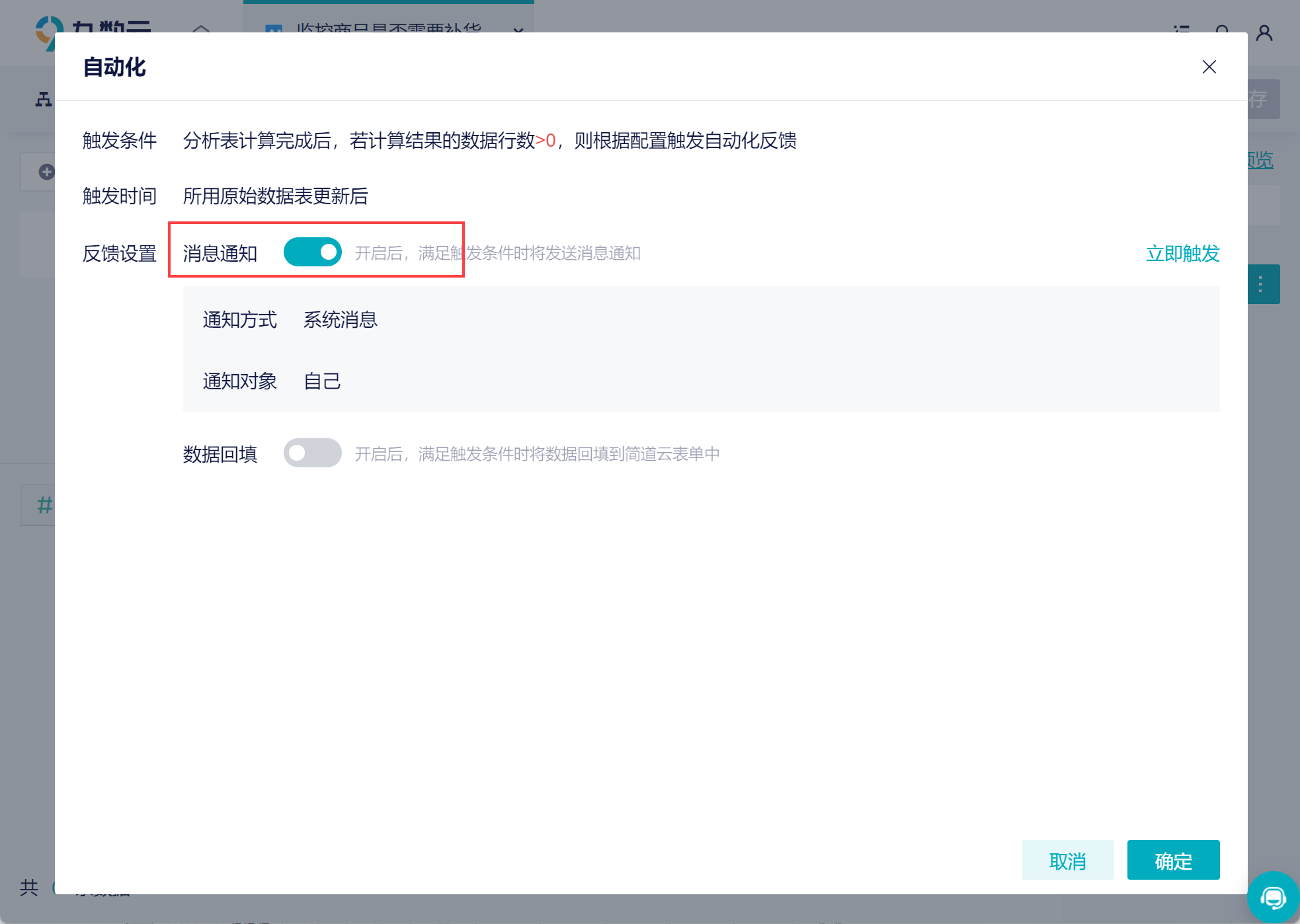Turn off the 消息通知 toggle
The height and width of the screenshot is (924, 1300).
click(x=312, y=252)
